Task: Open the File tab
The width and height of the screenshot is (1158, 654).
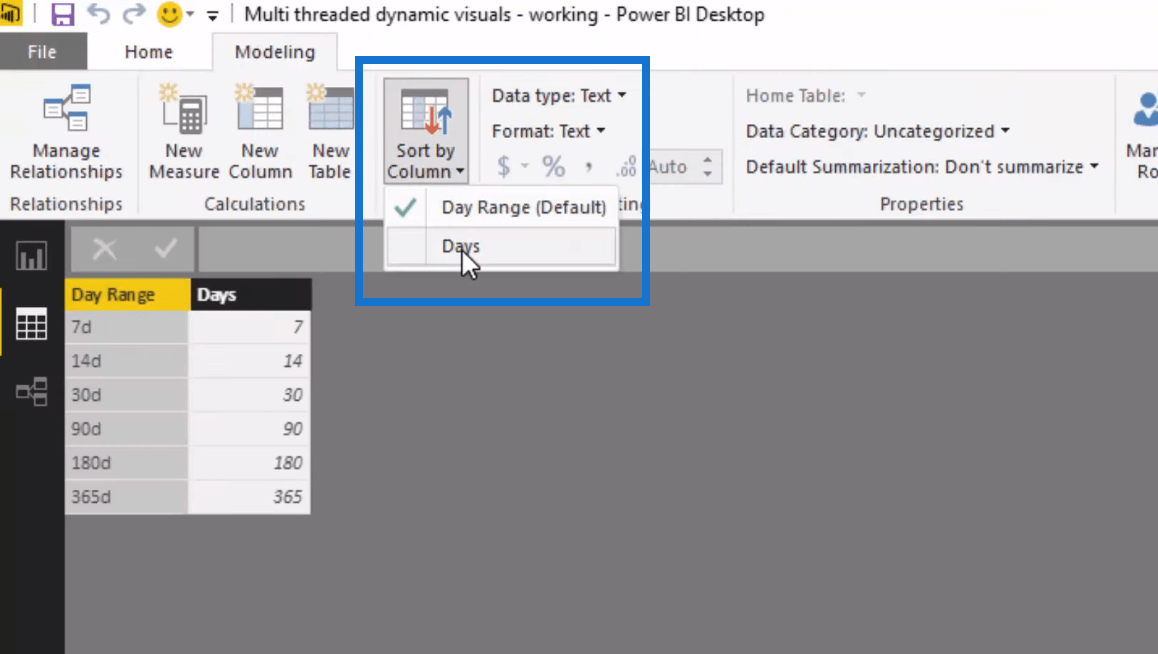Action: (x=42, y=52)
